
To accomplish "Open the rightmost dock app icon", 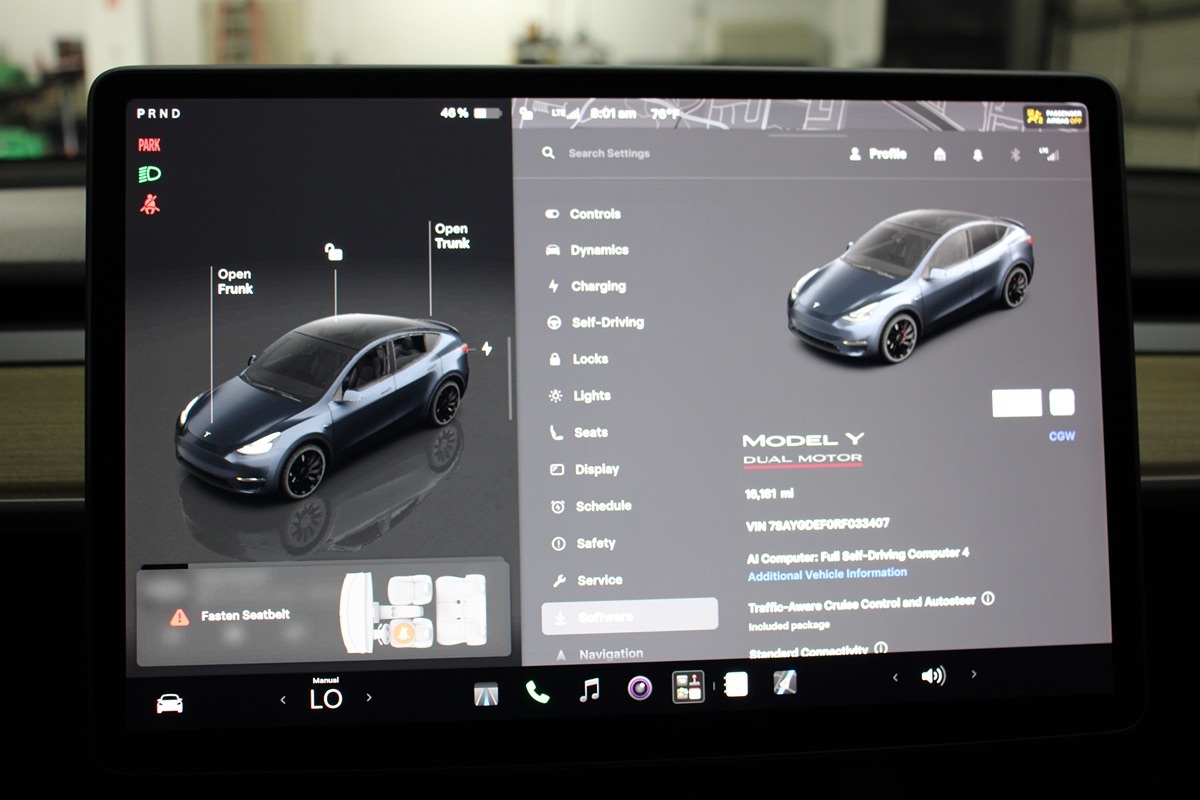I will click(x=785, y=682).
